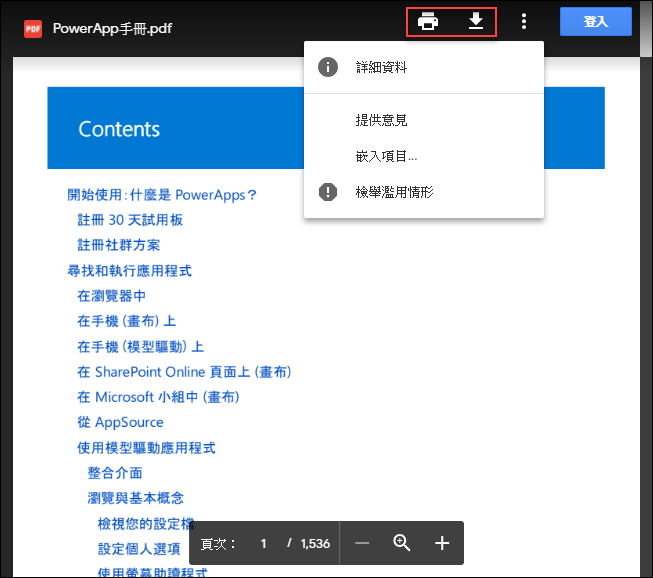This screenshot has width=653, height=578.
Task: Select 詳細資料 from the menu
Action: click(424, 67)
